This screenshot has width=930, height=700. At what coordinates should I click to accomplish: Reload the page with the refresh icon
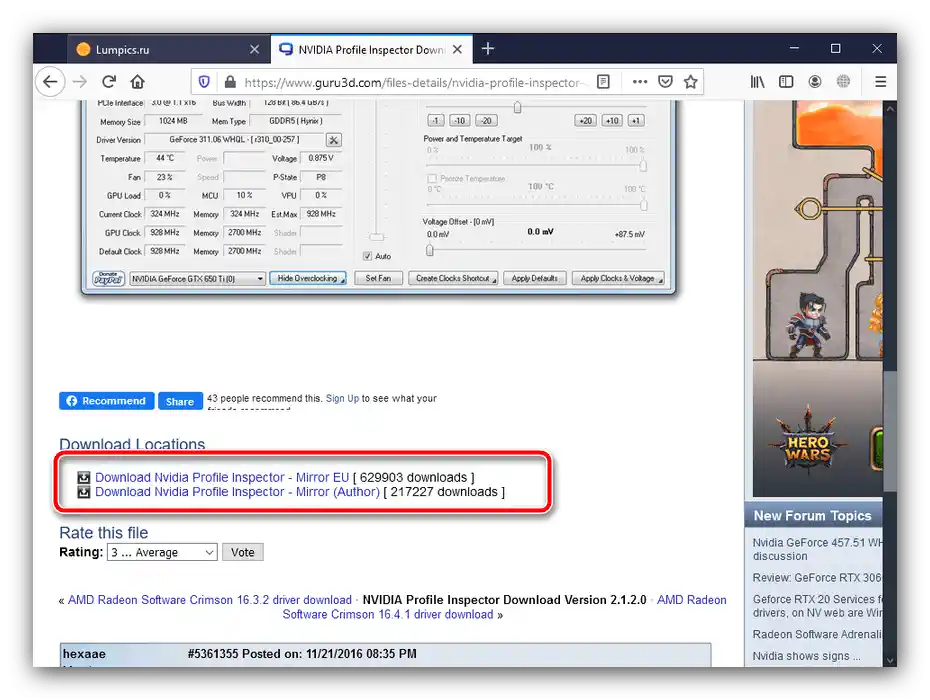(109, 82)
